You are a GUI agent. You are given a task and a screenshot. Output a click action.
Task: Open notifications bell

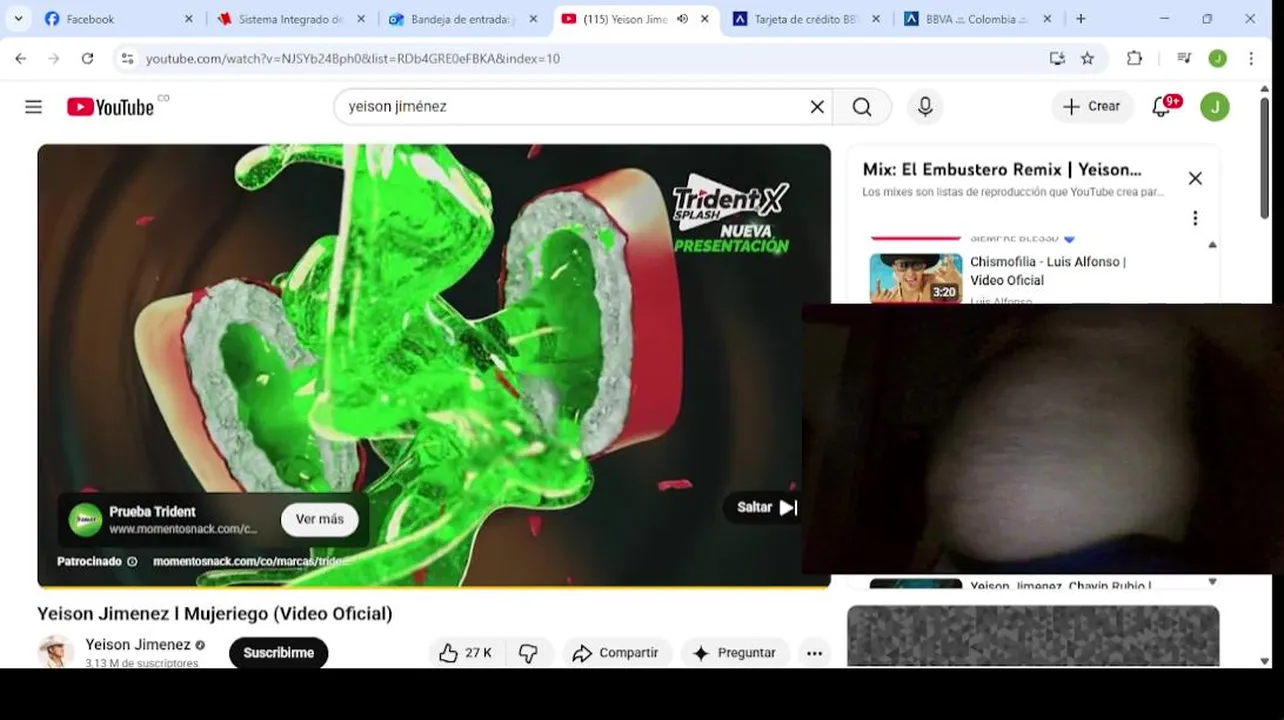(1163, 106)
